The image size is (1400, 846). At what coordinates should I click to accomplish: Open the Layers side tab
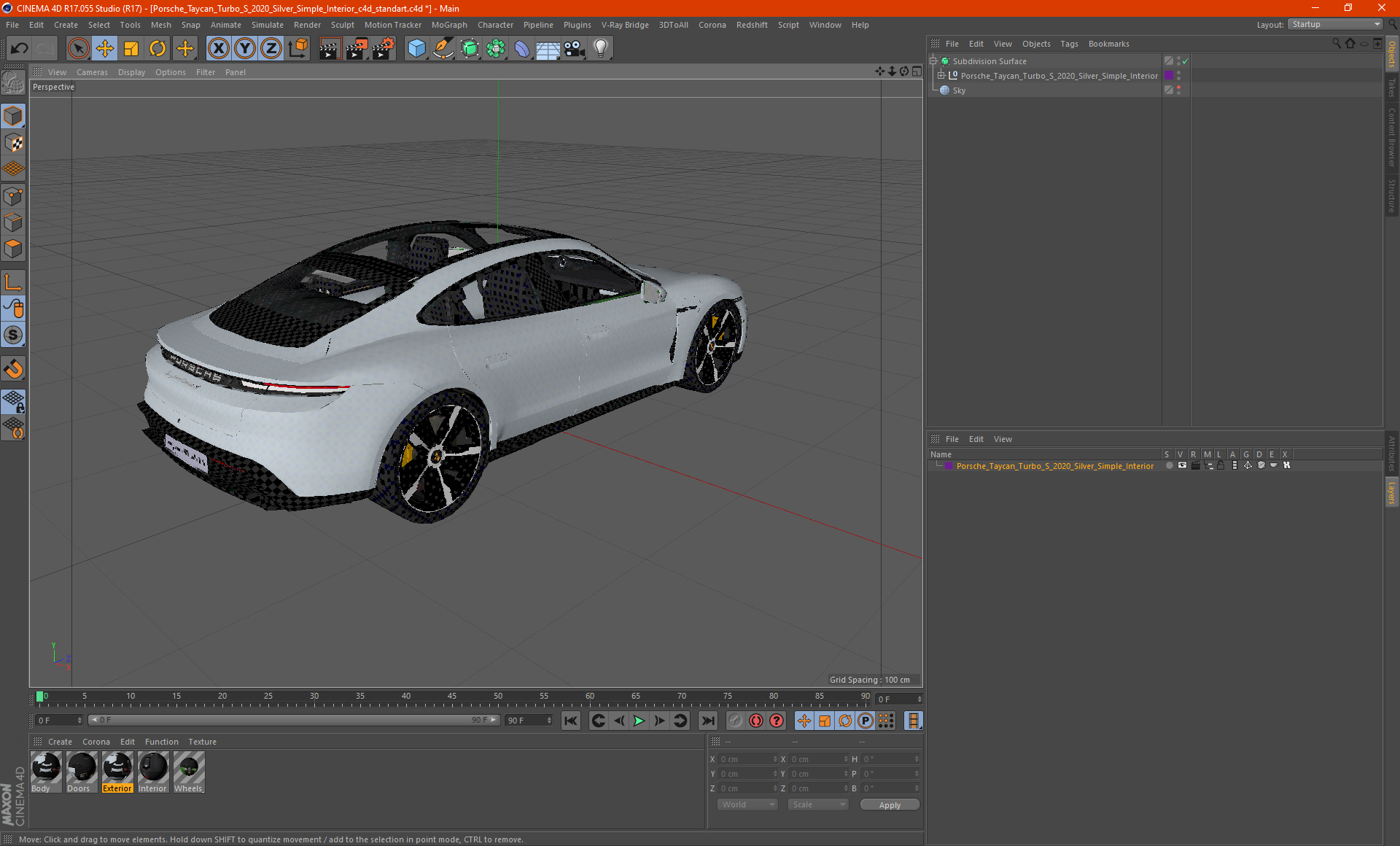coord(1392,492)
